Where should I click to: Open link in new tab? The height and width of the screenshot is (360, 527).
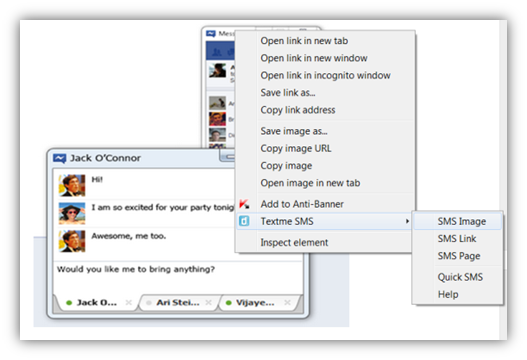coord(325,41)
